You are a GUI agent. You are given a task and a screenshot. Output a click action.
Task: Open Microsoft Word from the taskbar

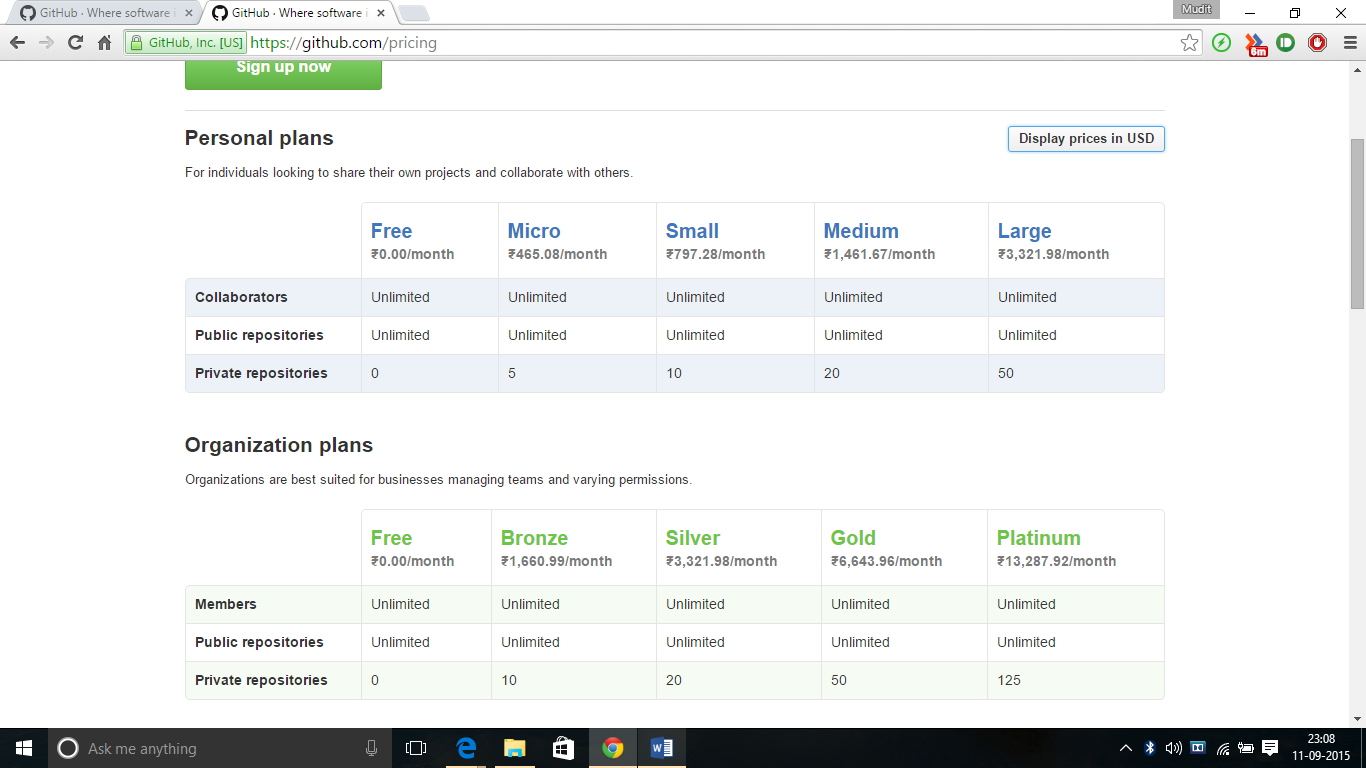pyautogui.click(x=662, y=748)
